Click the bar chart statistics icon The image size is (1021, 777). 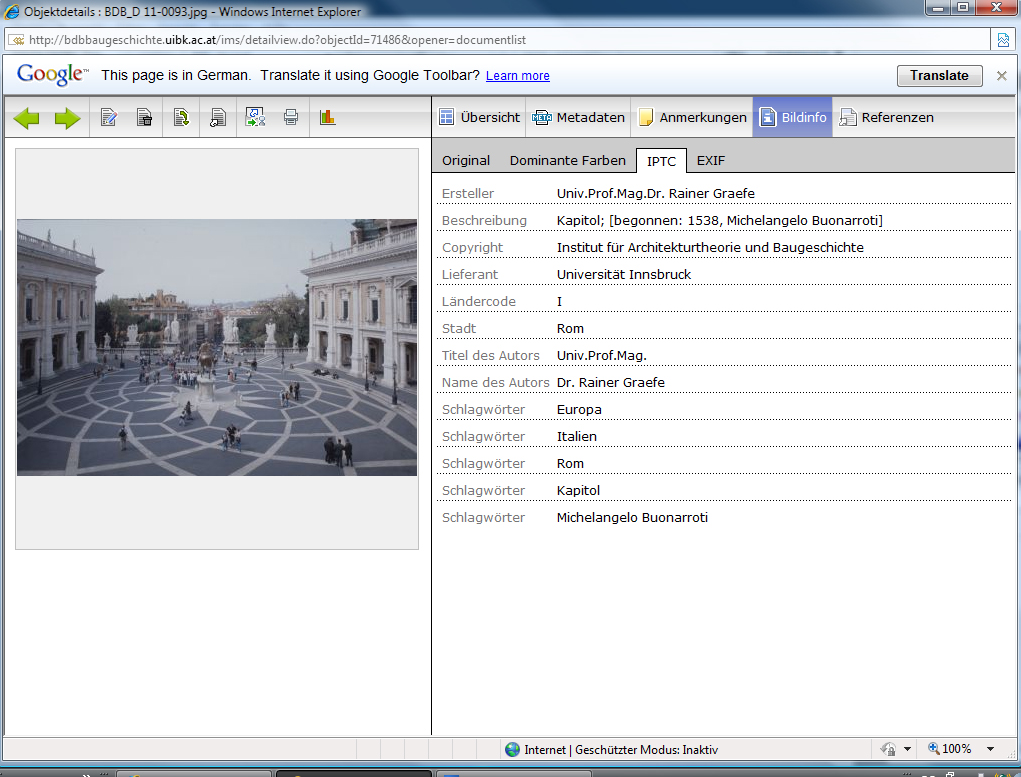tap(328, 117)
